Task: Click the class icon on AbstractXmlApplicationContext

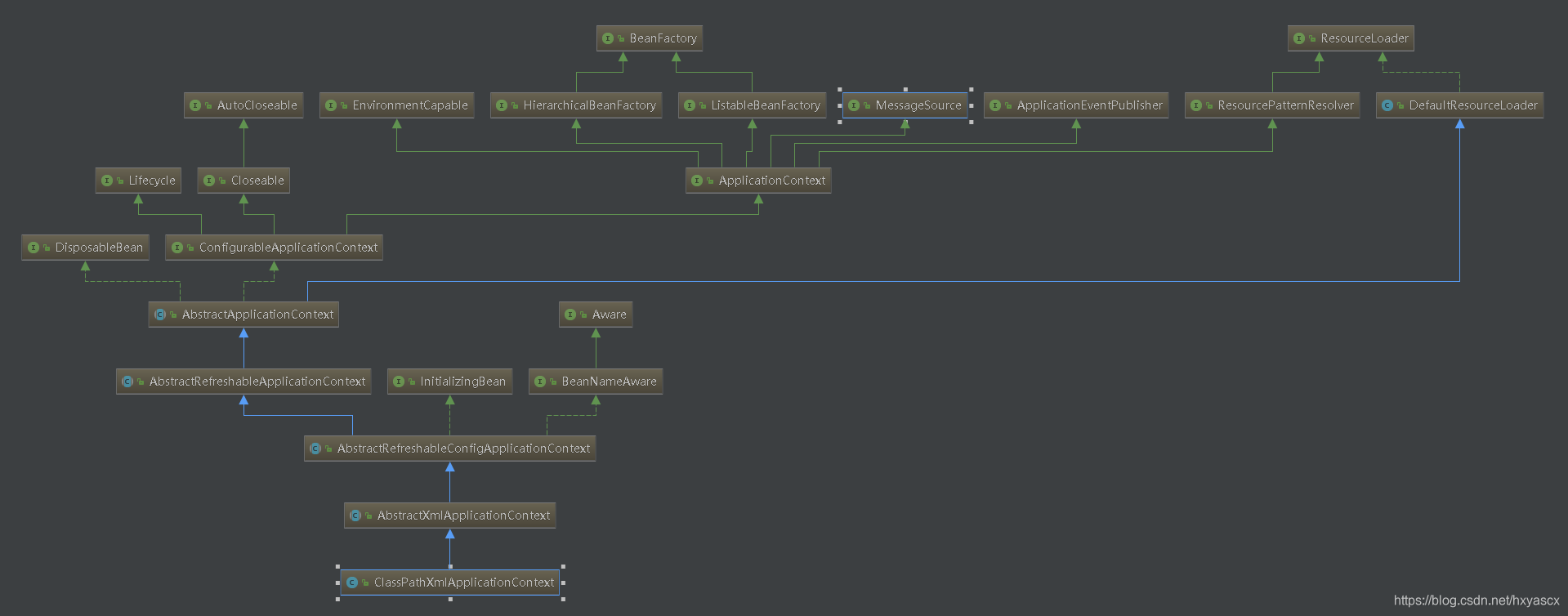Action: click(x=355, y=516)
